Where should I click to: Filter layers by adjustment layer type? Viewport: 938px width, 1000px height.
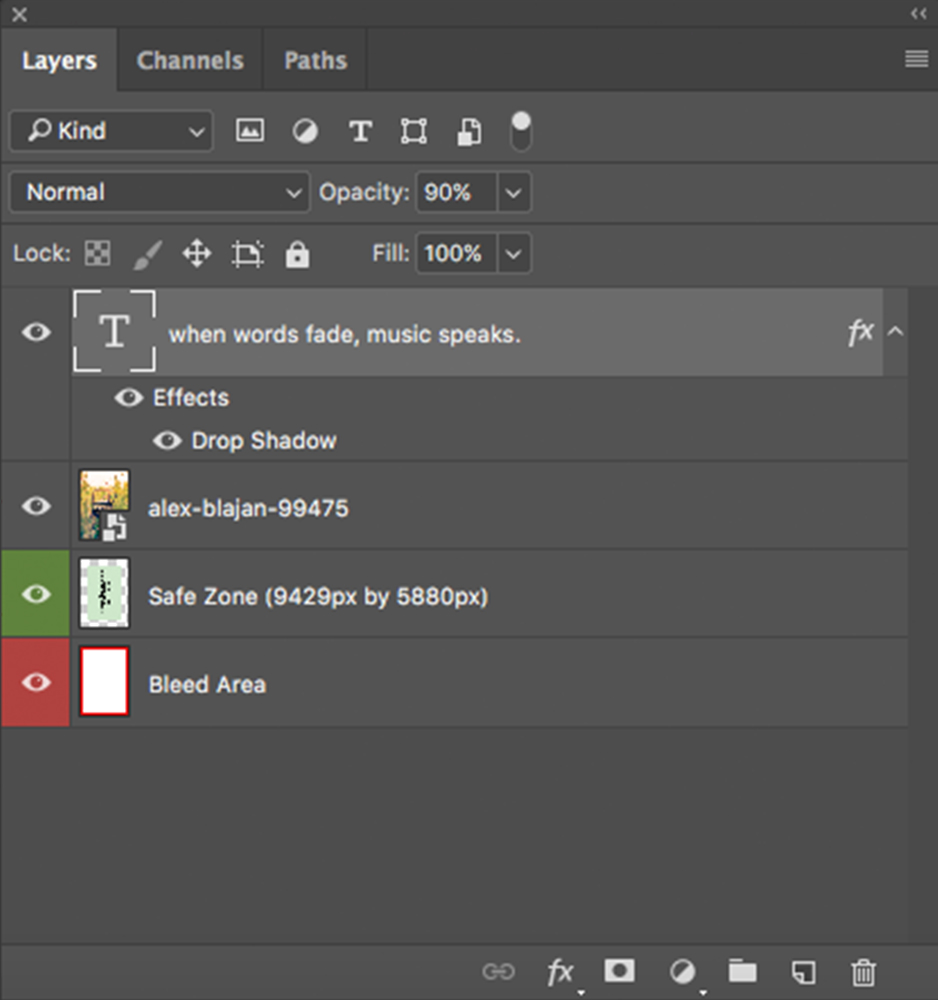tap(305, 131)
